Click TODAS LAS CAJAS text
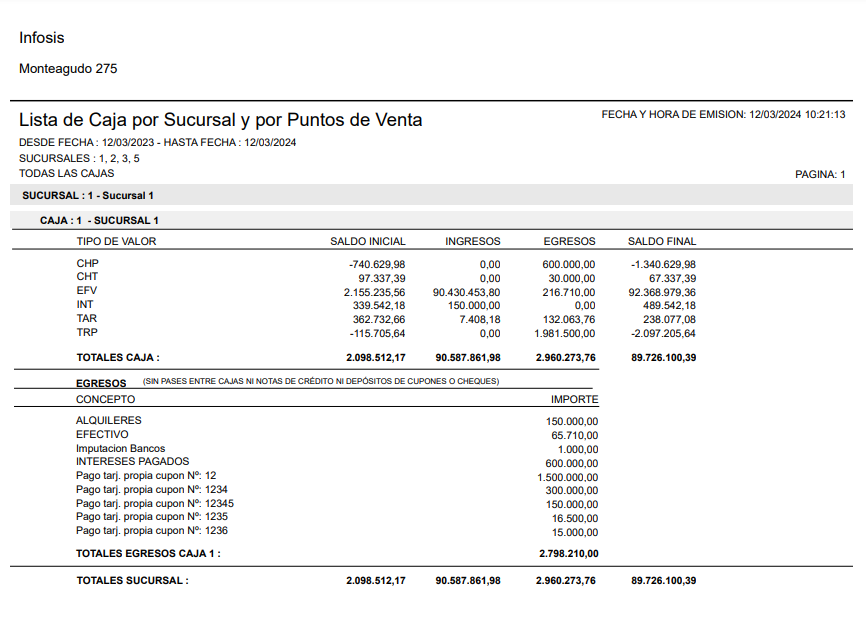866x638 pixels. click(67, 173)
